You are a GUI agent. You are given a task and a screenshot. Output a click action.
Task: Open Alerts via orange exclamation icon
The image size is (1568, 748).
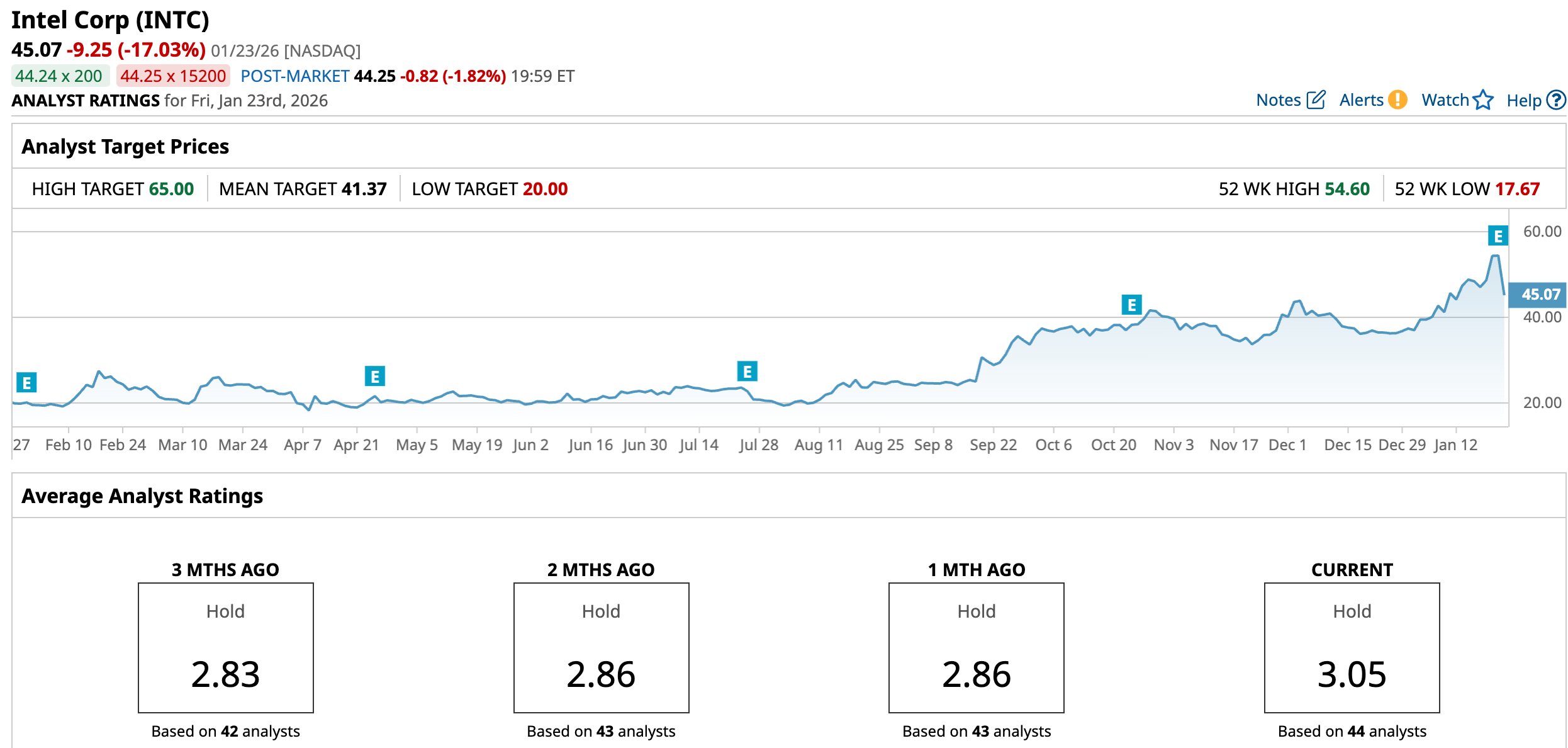[x=1397, y=100]
